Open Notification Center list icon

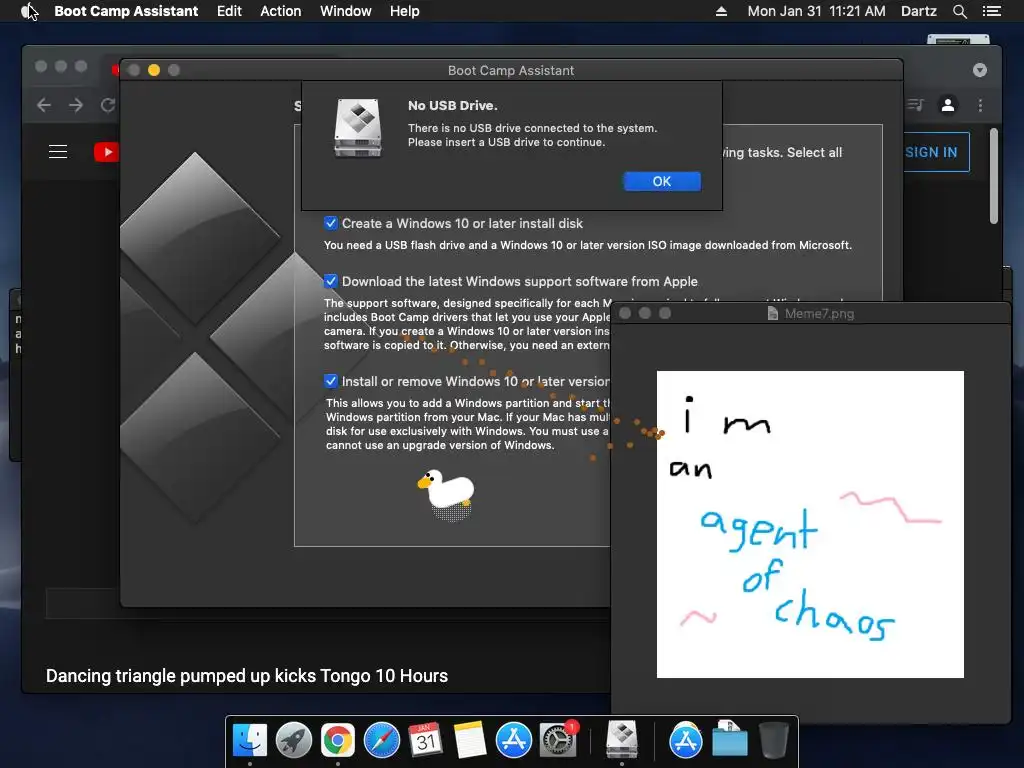coord(991,11)
